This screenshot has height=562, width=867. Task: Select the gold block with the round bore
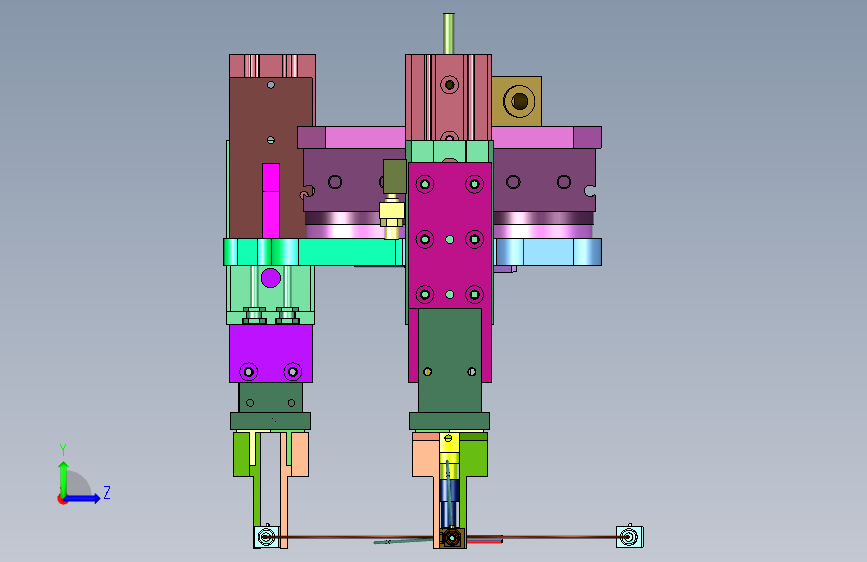coord(516,101)
